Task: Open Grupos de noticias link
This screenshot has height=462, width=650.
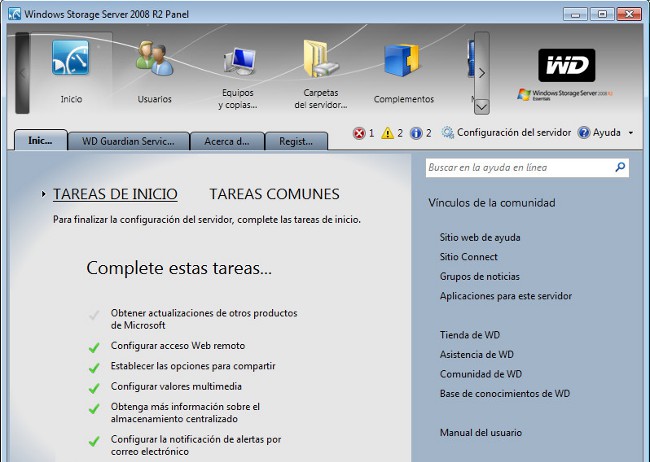Action: pos(480,276)
